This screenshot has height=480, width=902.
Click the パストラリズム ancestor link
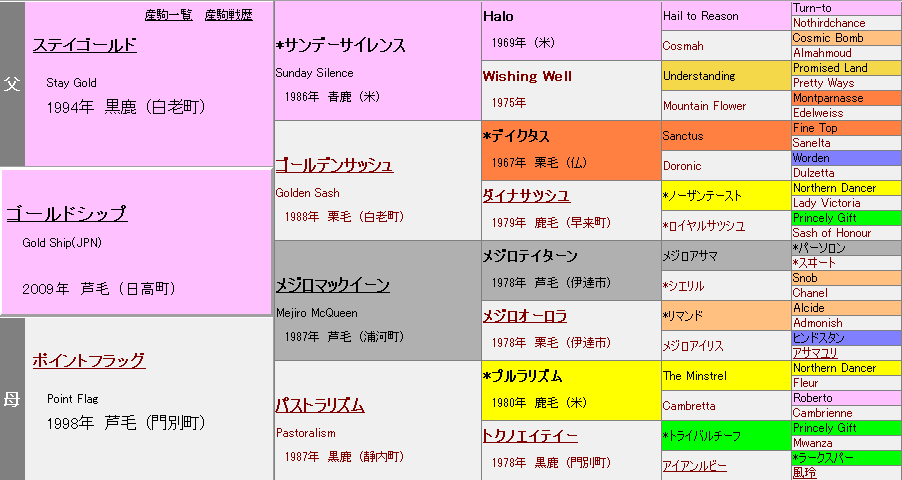320,405
